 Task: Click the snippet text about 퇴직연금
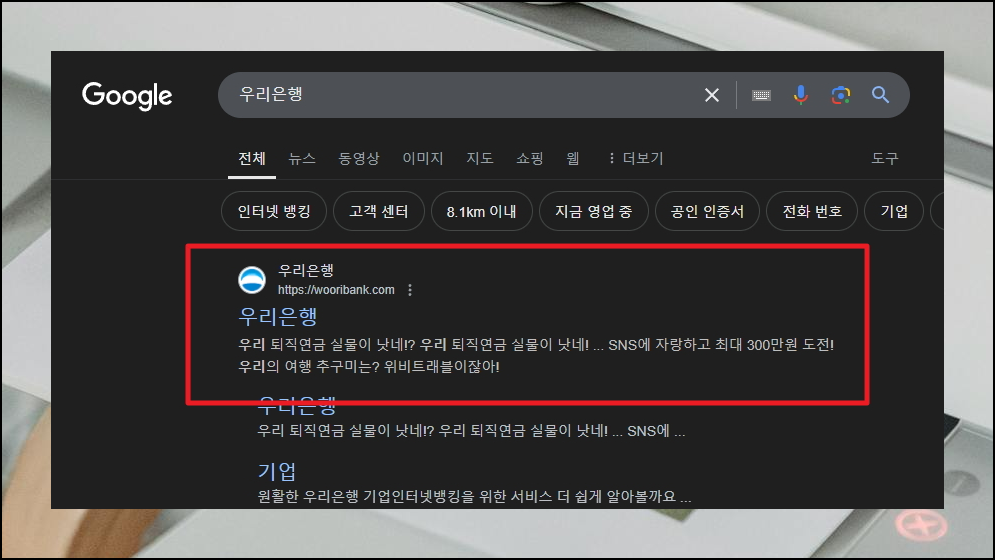(x=536, y=356)
